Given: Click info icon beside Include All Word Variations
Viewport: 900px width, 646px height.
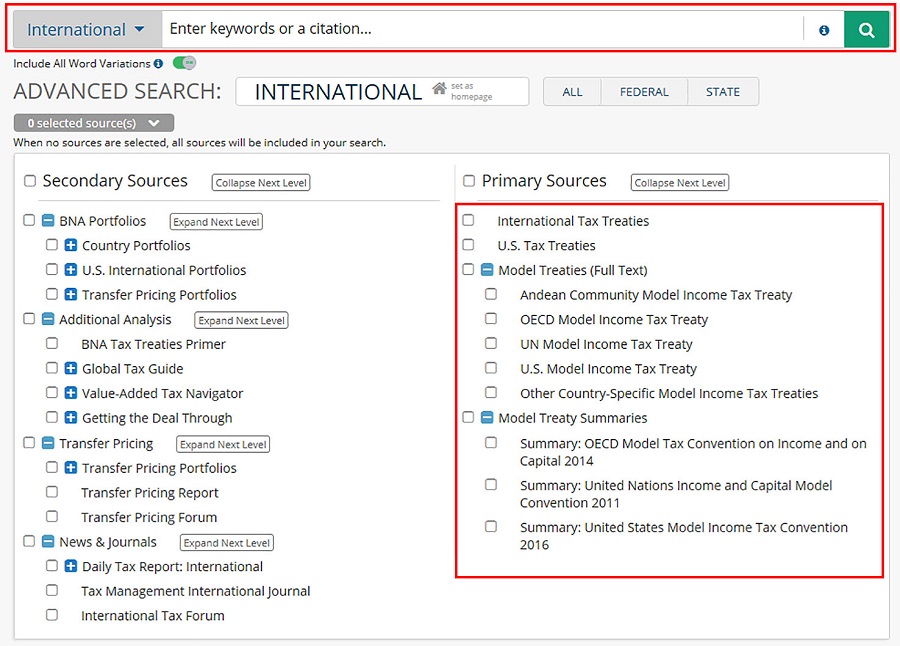Looking at the screenshot, I should coord(158,64).
